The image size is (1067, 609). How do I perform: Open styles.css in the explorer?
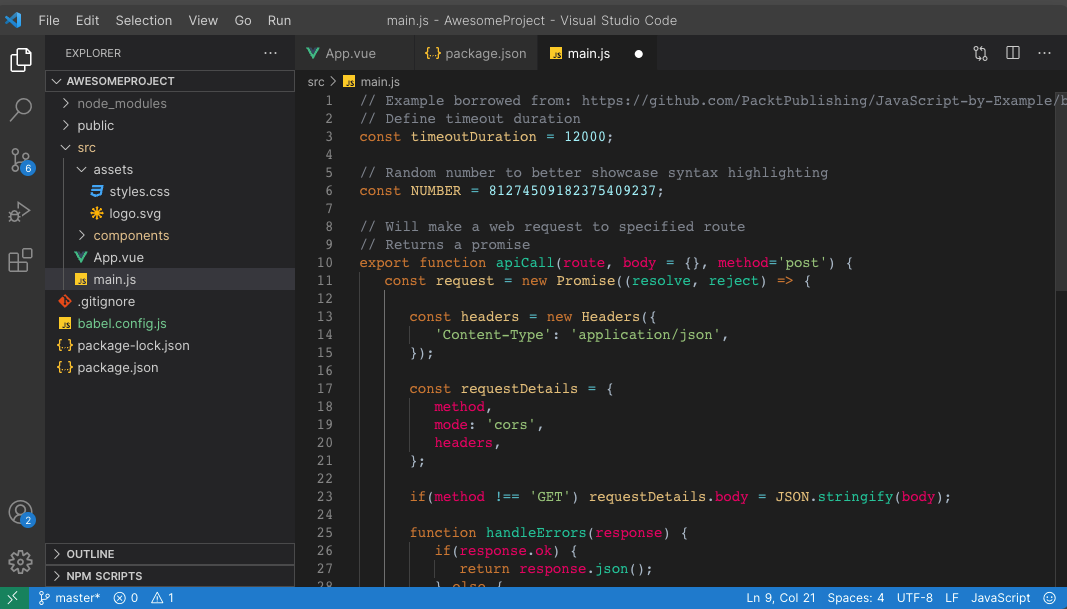pyautogui.click(x=170, y=191)
